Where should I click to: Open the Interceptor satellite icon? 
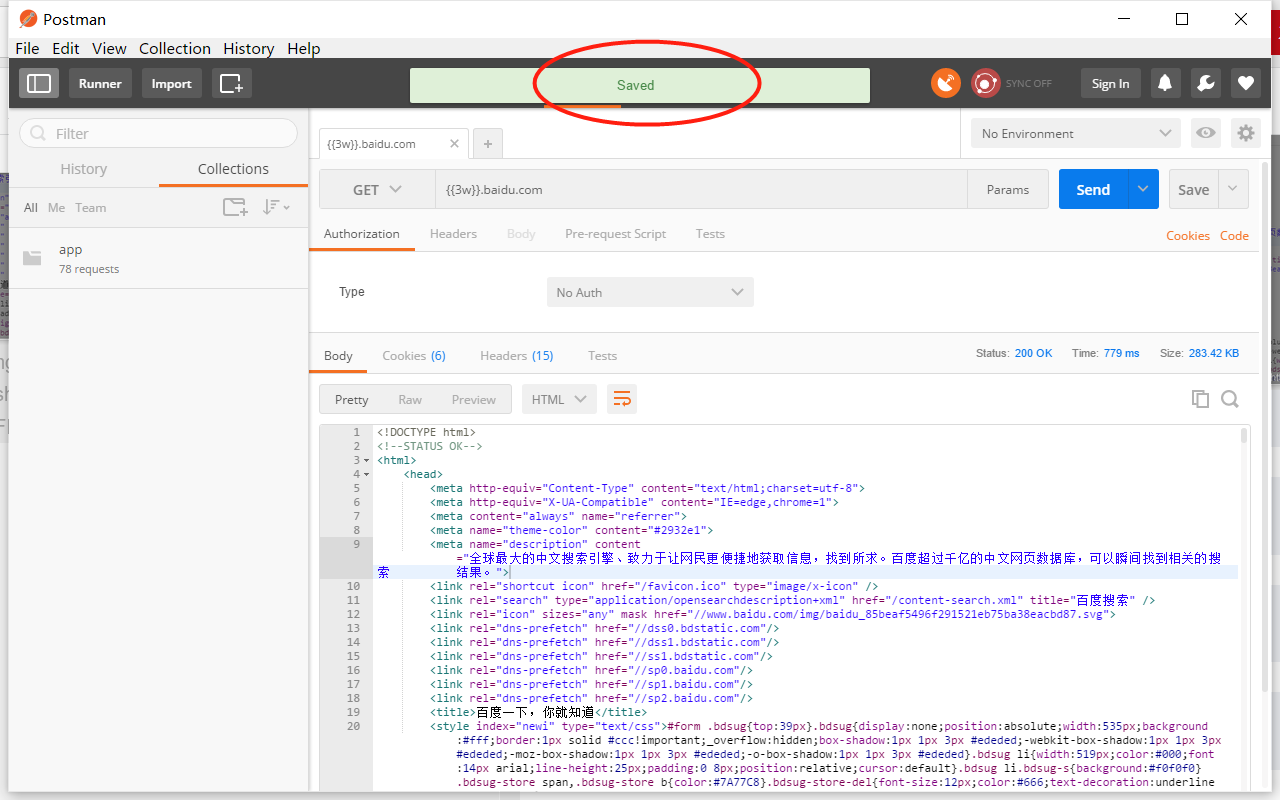coord(946,84)
